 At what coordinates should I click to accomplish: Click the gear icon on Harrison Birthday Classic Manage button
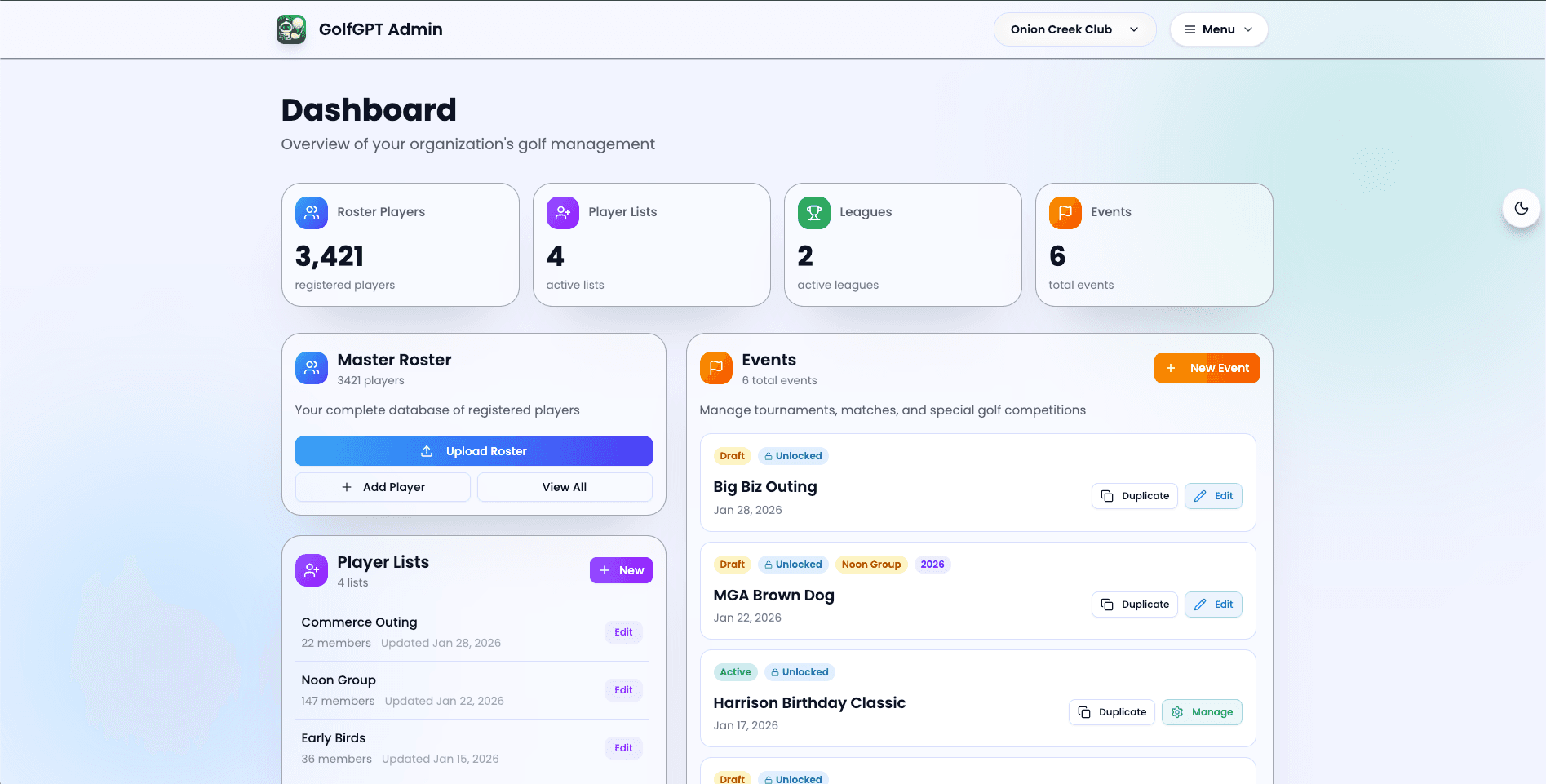pos(1177,711)
